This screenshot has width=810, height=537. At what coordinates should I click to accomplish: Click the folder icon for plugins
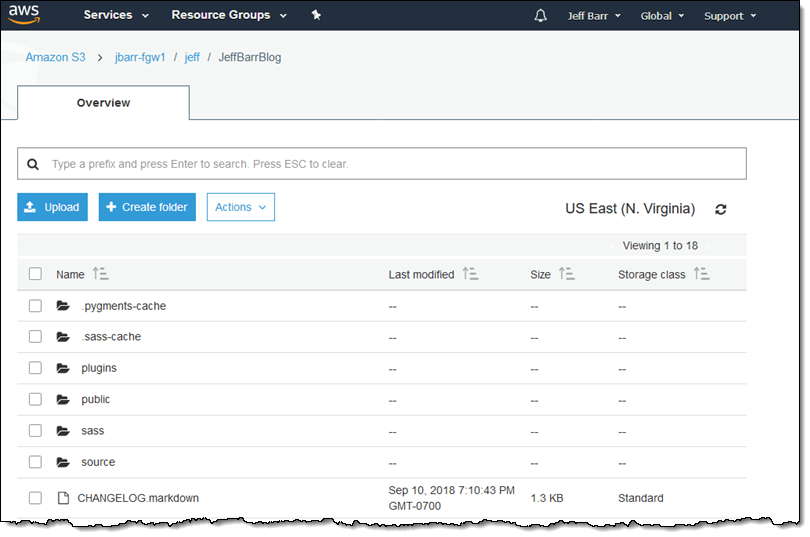coord(63,368)
